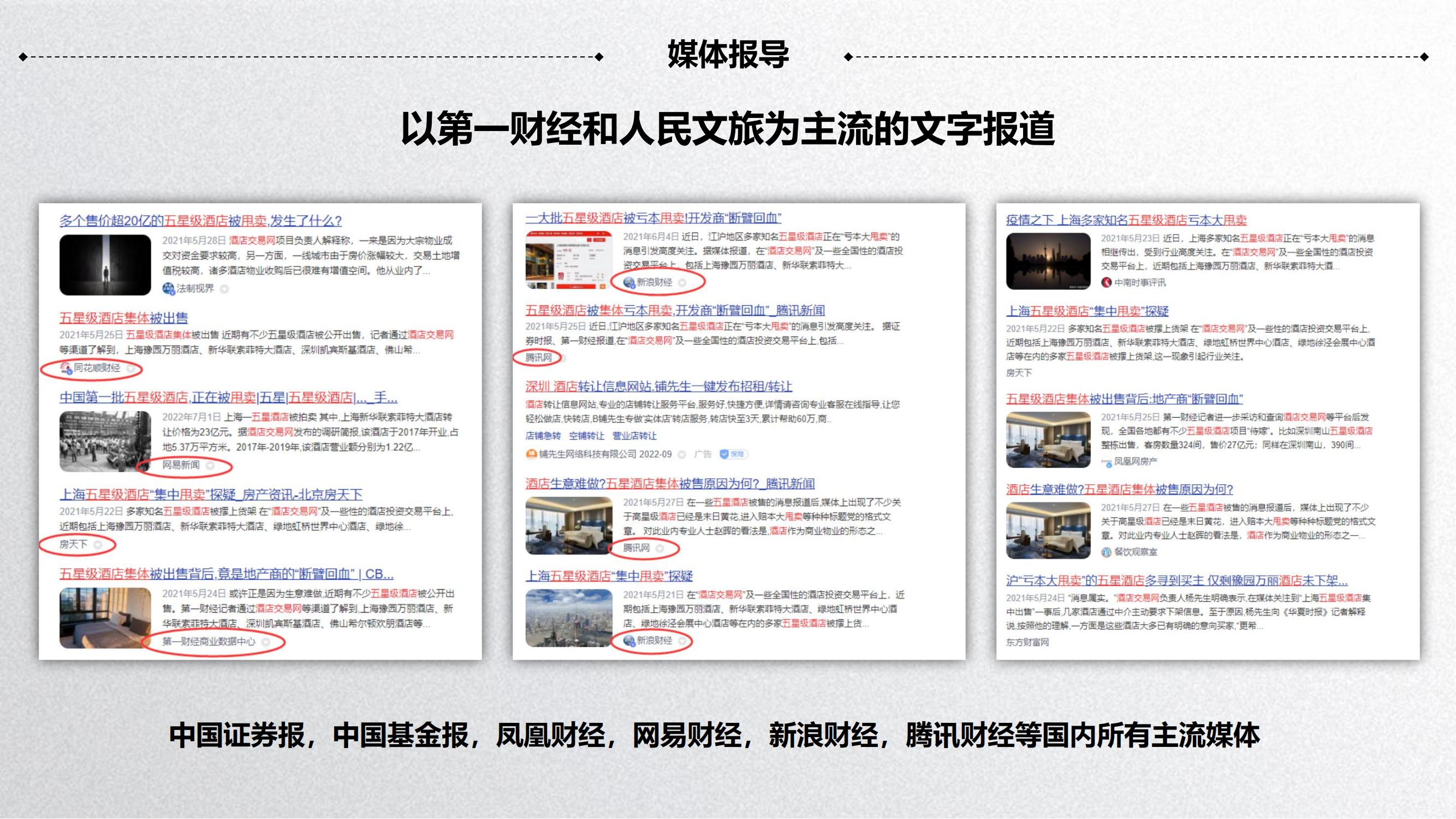Click the 媒体报导 slide title
The image size is (1456, 819).
click(728, 55)
